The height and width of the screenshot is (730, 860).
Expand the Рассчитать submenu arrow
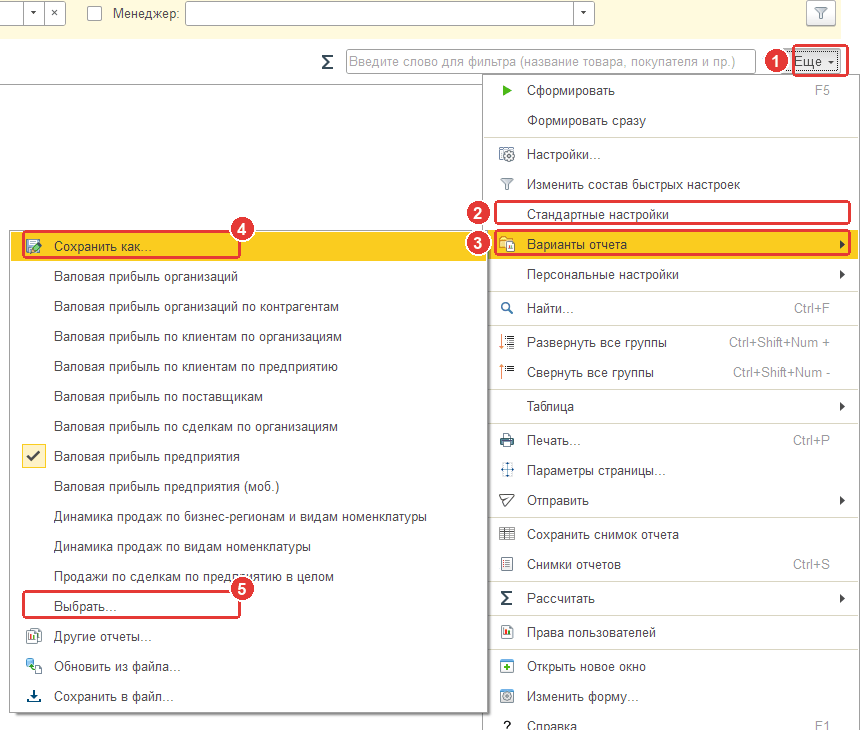[x=842, y=598]
